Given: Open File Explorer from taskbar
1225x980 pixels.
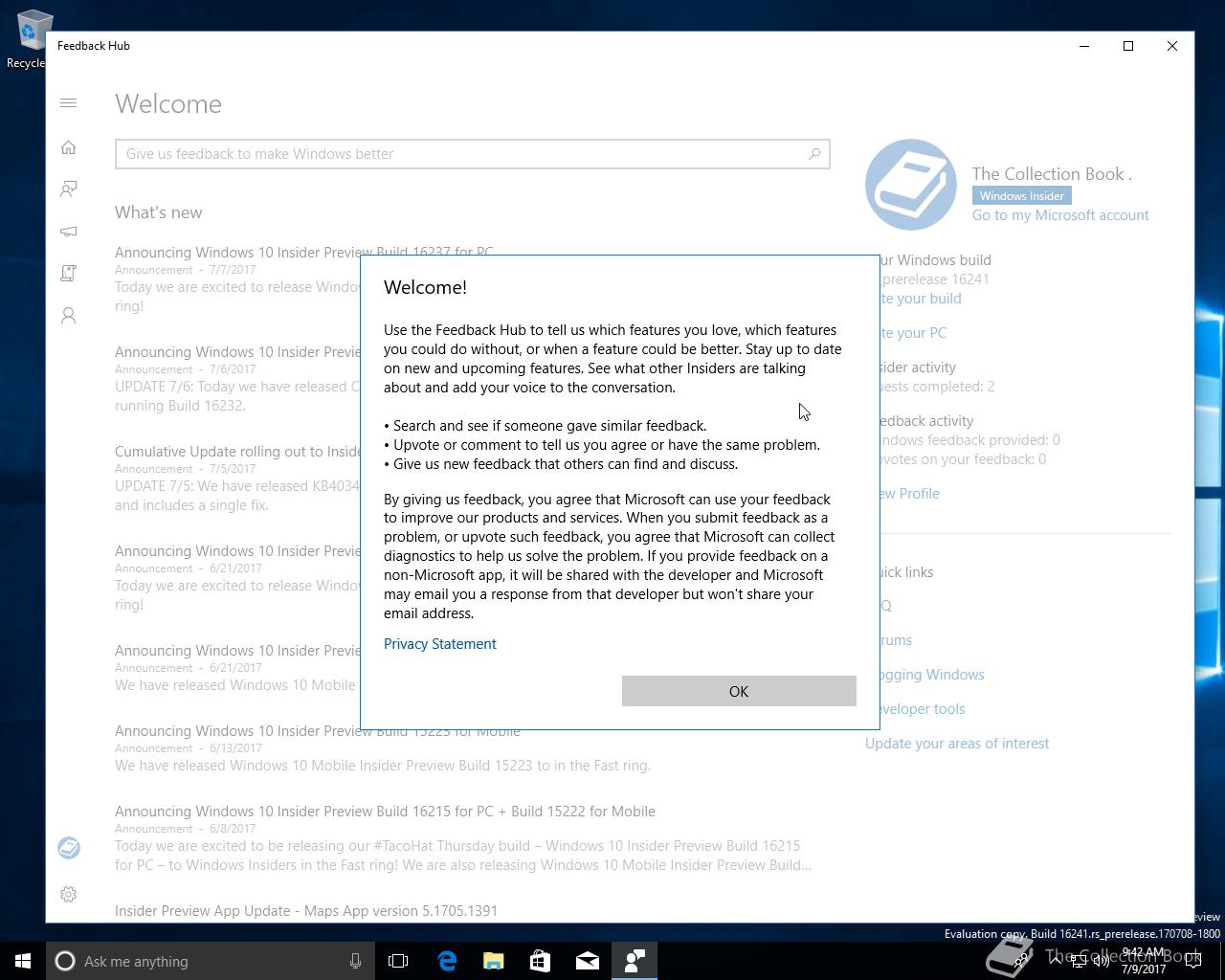Looking at the screenshot, I should point(494,961).
